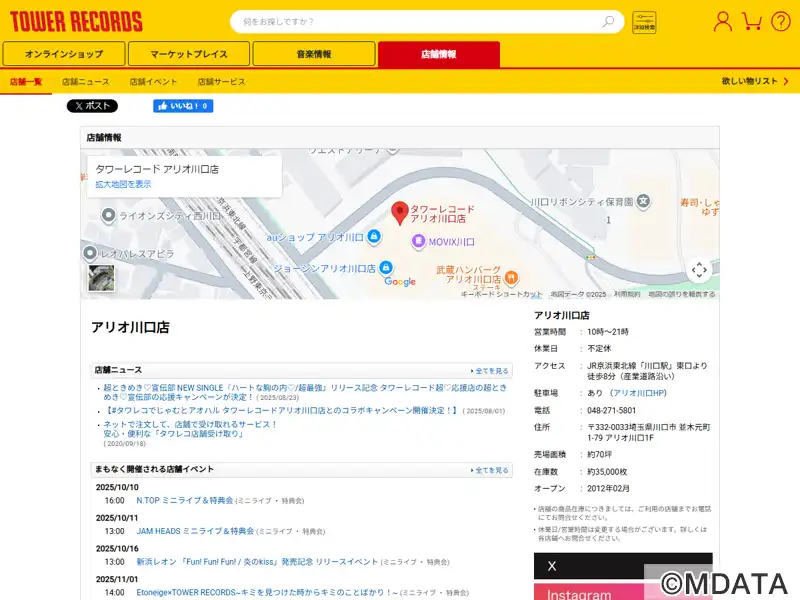Image resolution: width=800 pixels, height=600 pixels.
Task: Open the オンラインショップ tab
Action: click(64, 54)
